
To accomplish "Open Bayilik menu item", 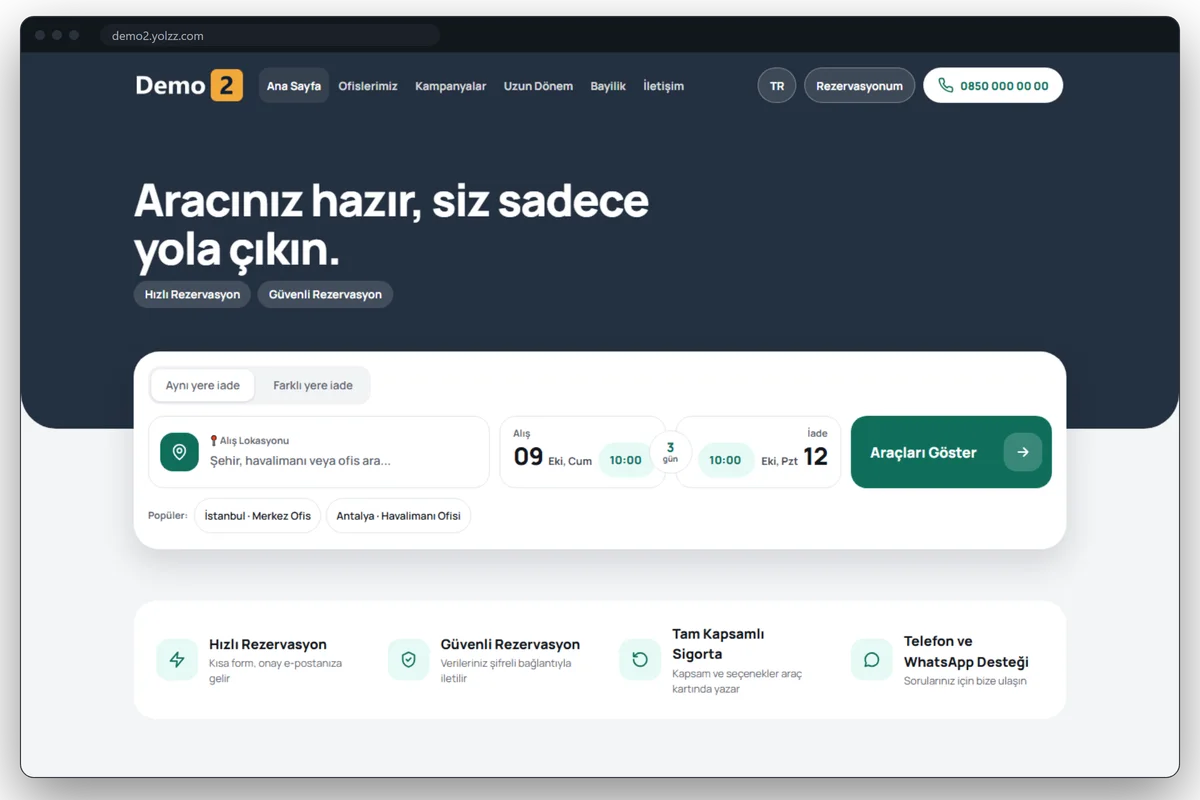I will 608,86.
